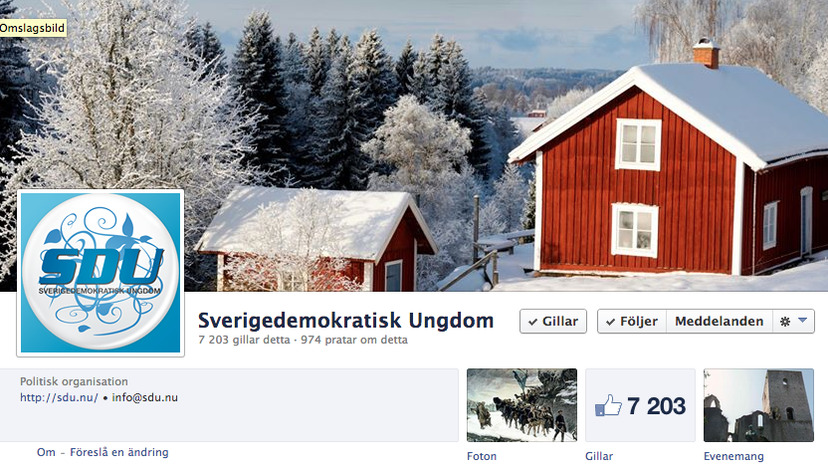
Task: Click the checkmark on the Gillar button
Action: click(x=533, y=322)
